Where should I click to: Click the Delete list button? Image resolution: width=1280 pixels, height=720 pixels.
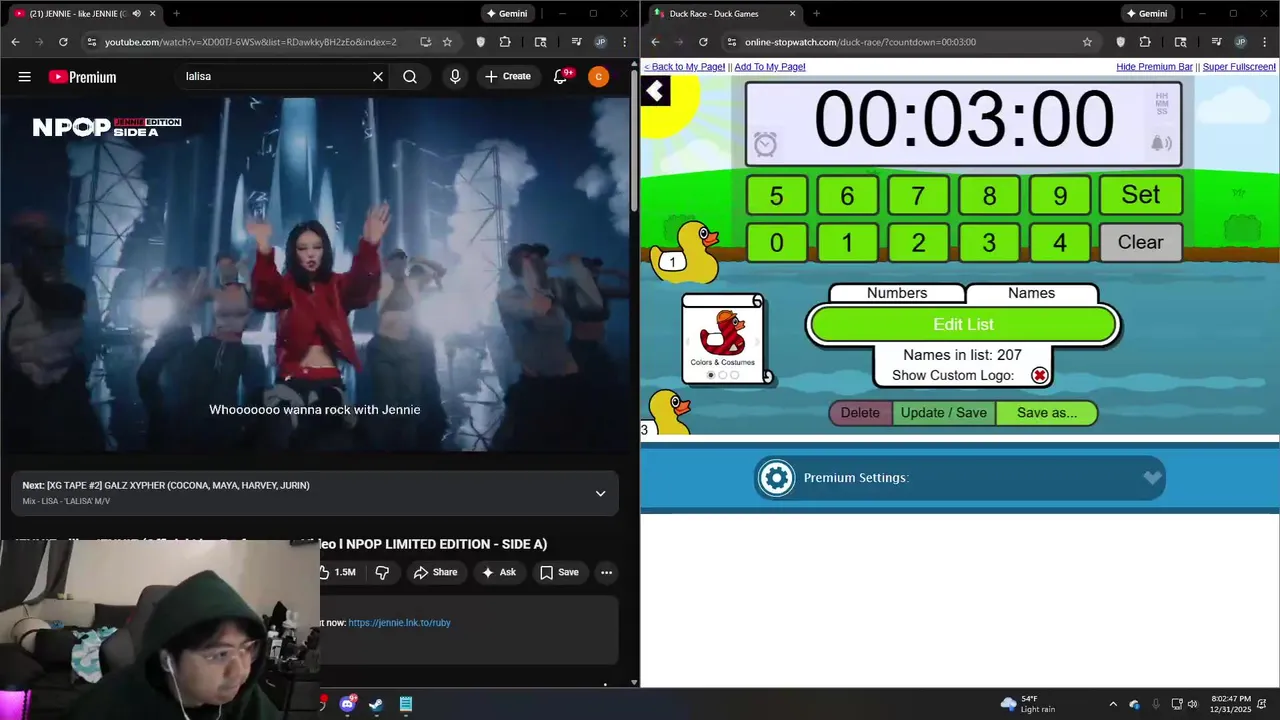[x=860, y=413]
